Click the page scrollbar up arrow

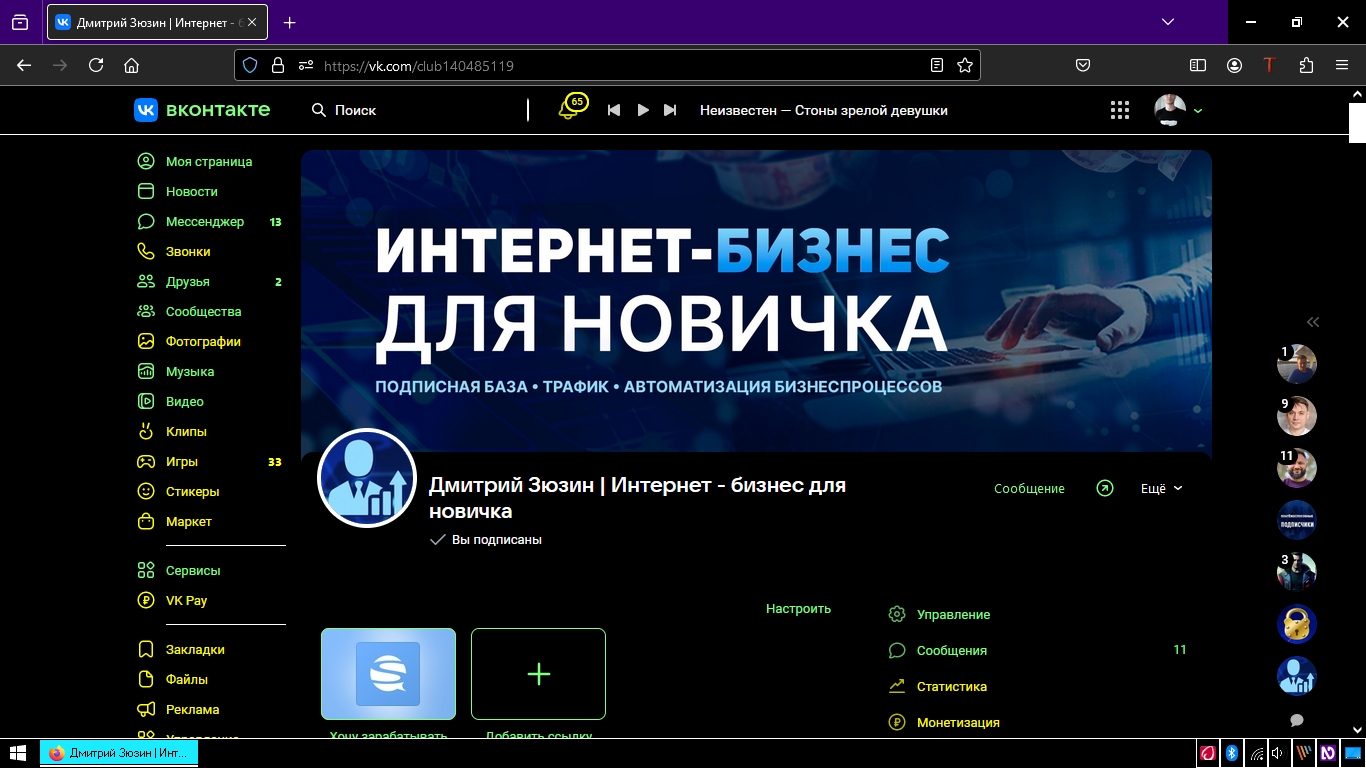point(1357,92)
